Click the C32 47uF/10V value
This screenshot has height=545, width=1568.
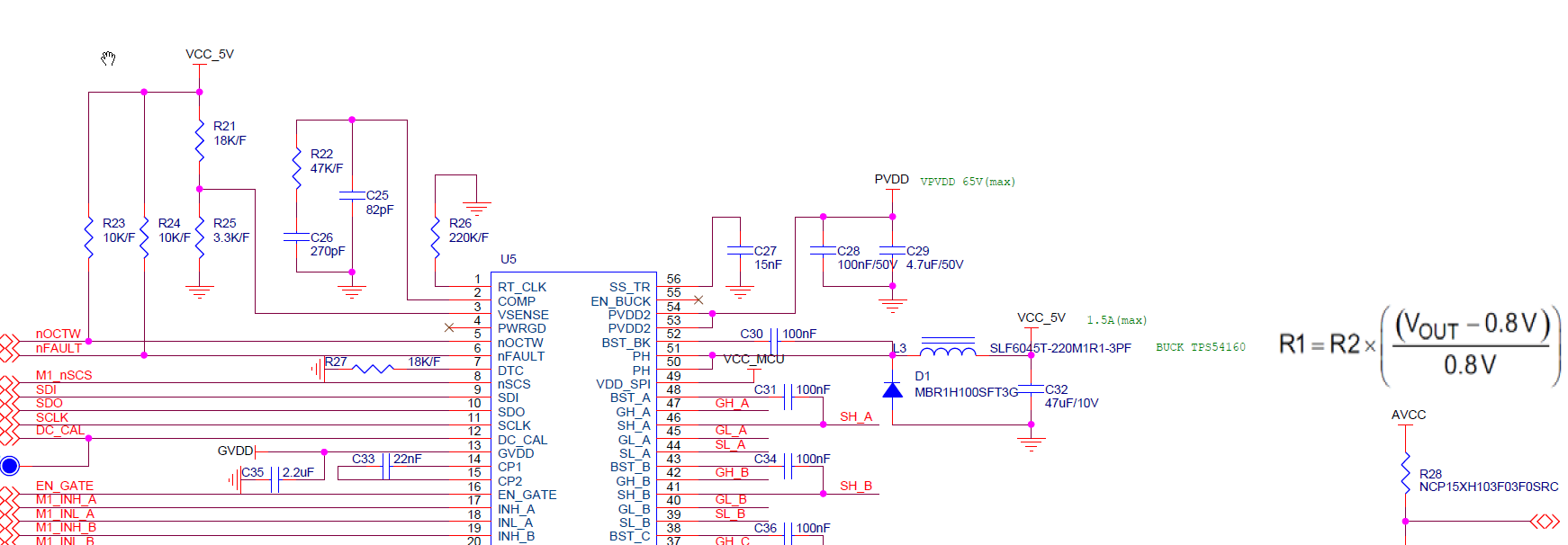tap(1072, 403)
